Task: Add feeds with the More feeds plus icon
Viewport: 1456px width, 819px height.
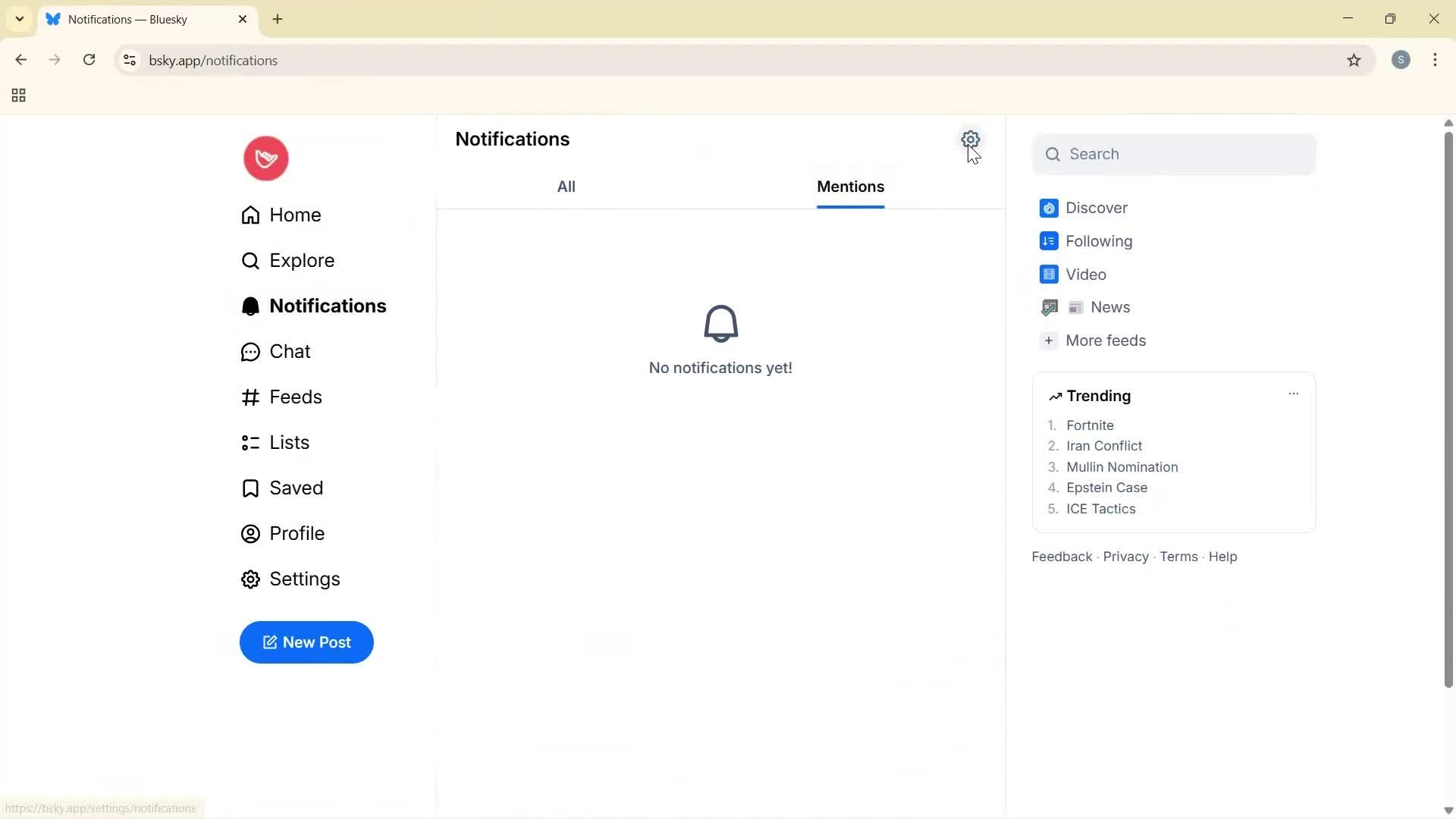Action: (x=1049, y=340)
